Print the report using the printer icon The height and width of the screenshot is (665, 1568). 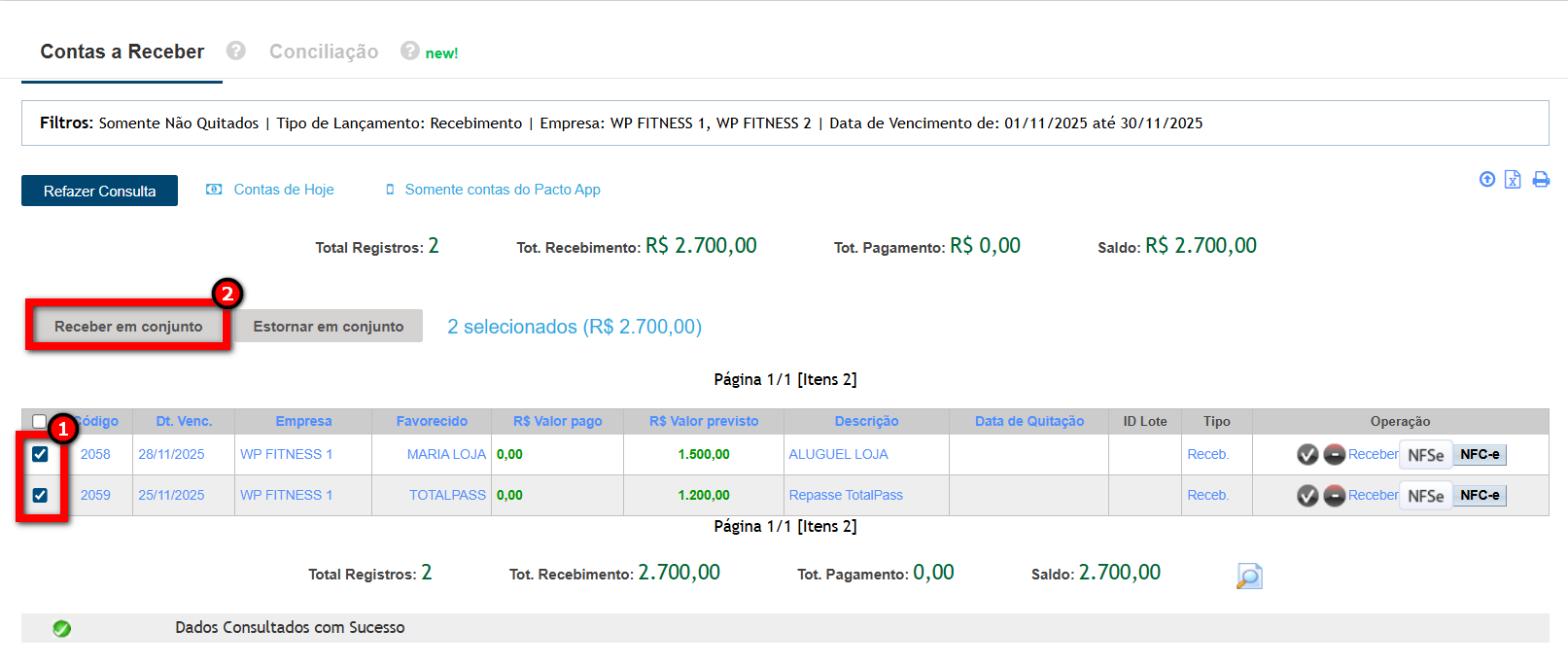point(1541,179)
